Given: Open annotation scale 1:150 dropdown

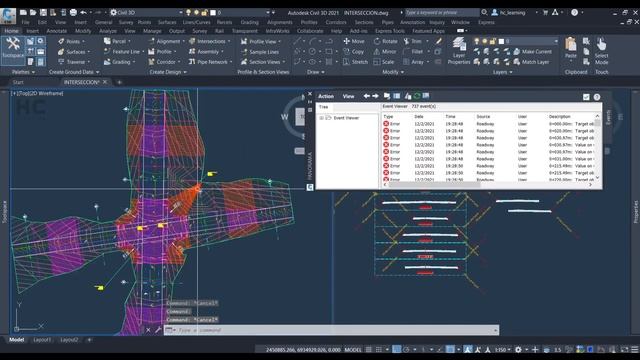Looking at the screenshot, I should point(503,349).
